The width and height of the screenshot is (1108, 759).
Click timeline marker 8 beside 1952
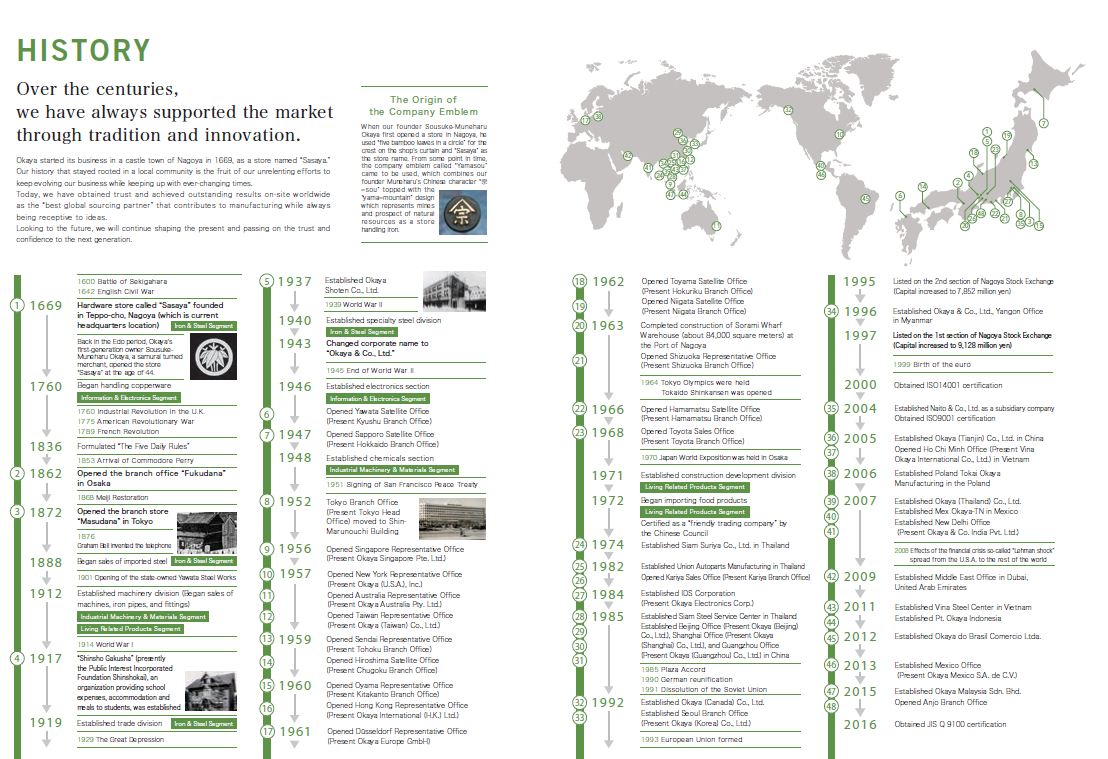[266, 501]
